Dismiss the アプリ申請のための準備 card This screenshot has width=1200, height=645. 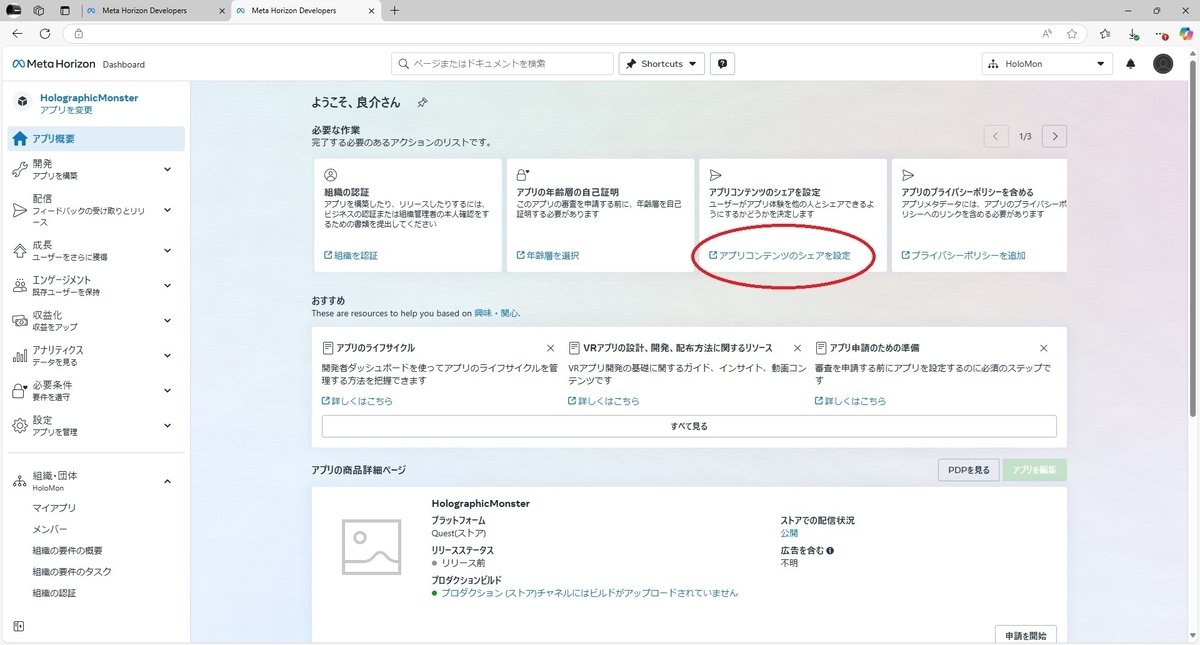click(x=1044, y=348)
